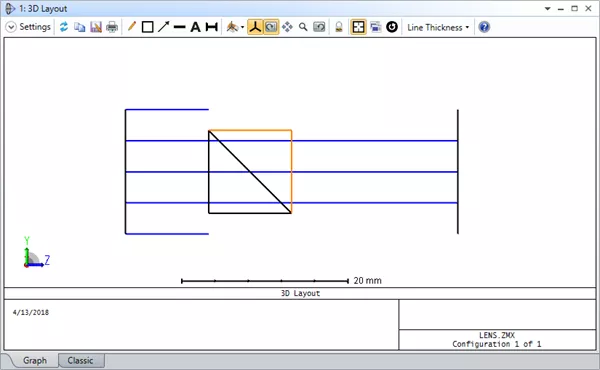Select the text annotation A tool

tap(196, 27)
